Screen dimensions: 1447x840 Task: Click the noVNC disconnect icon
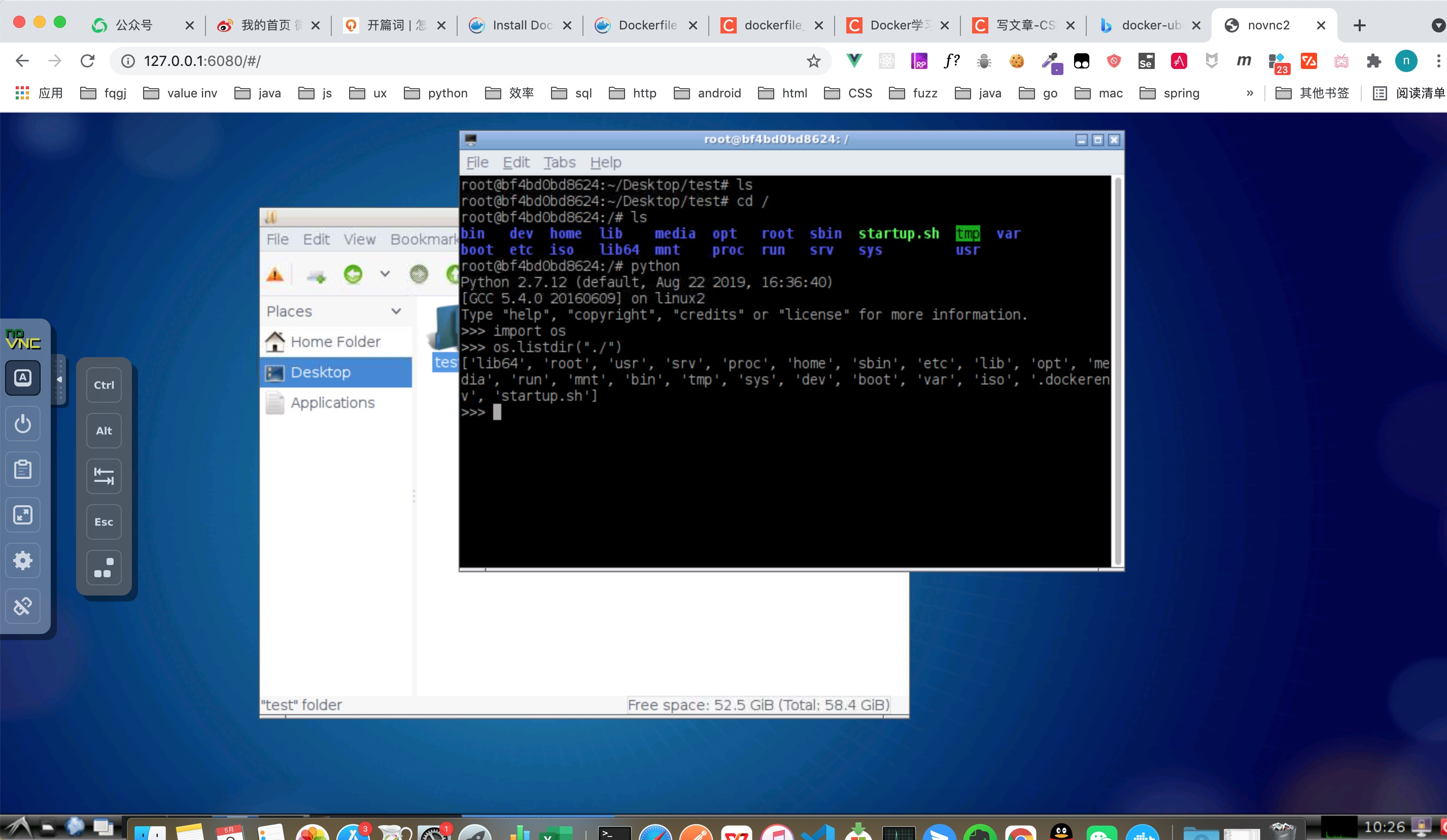pyautogui.click(x=23, y=606)
